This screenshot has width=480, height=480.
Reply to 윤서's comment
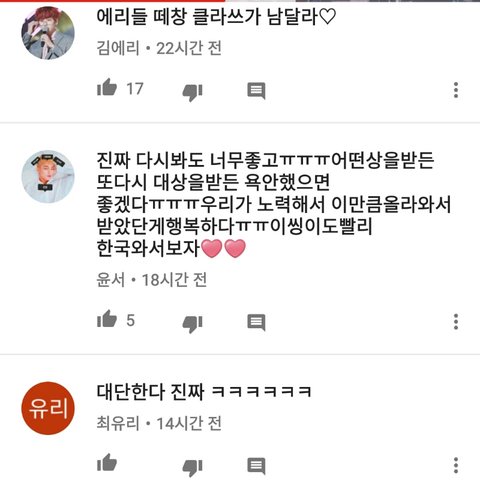(x=256, y=322)
